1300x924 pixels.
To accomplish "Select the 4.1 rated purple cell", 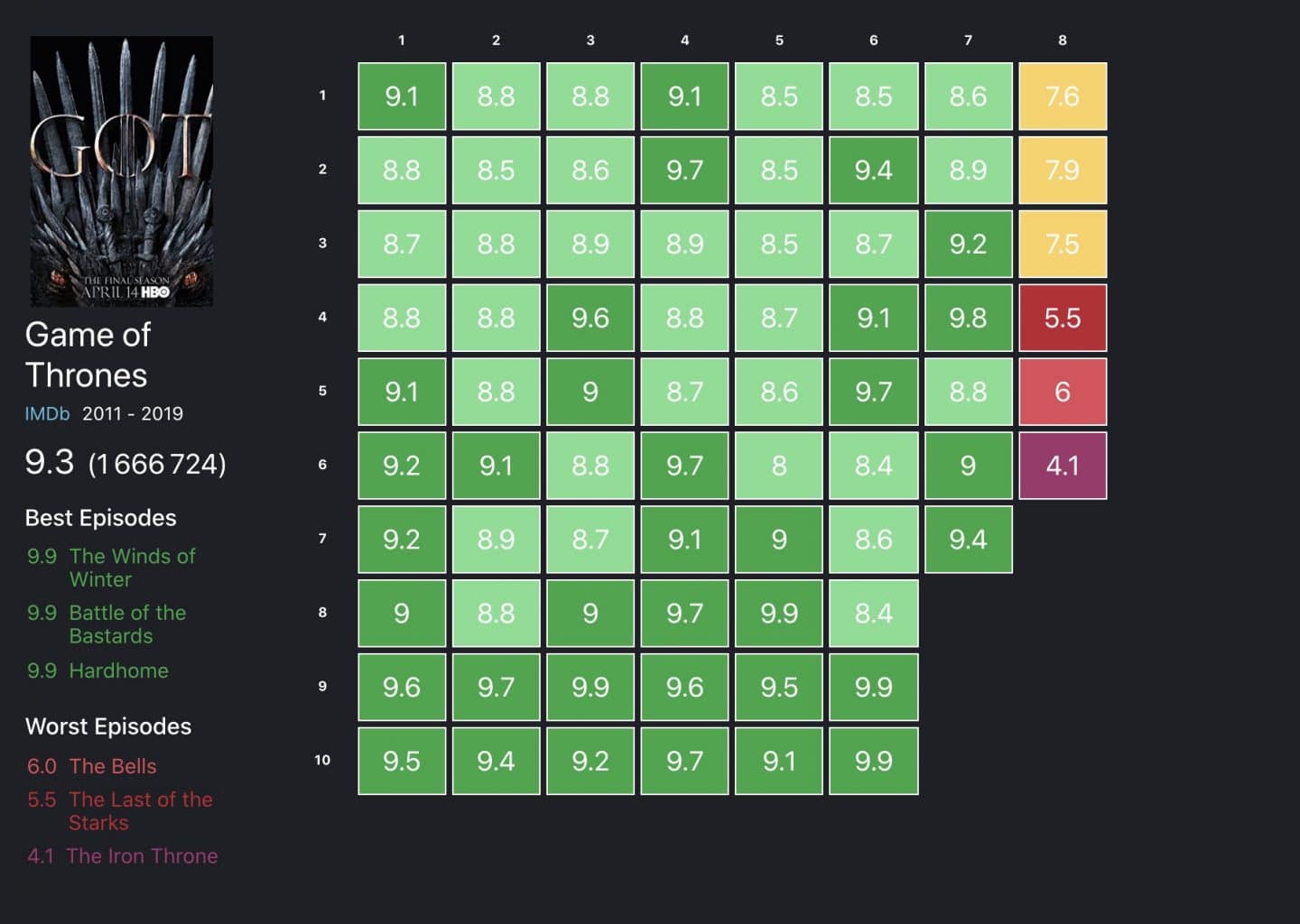I will coord(1063,466).
